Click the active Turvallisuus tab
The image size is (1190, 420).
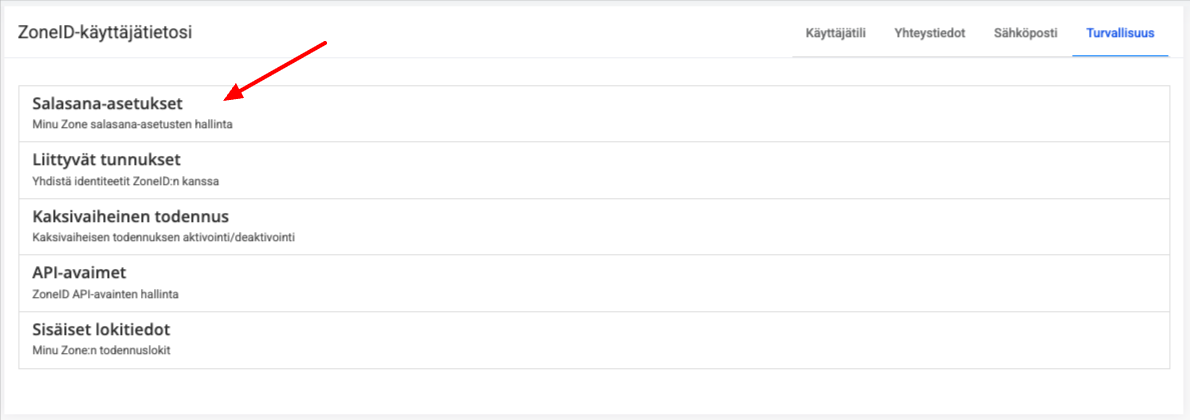(x=1120, y=33)
